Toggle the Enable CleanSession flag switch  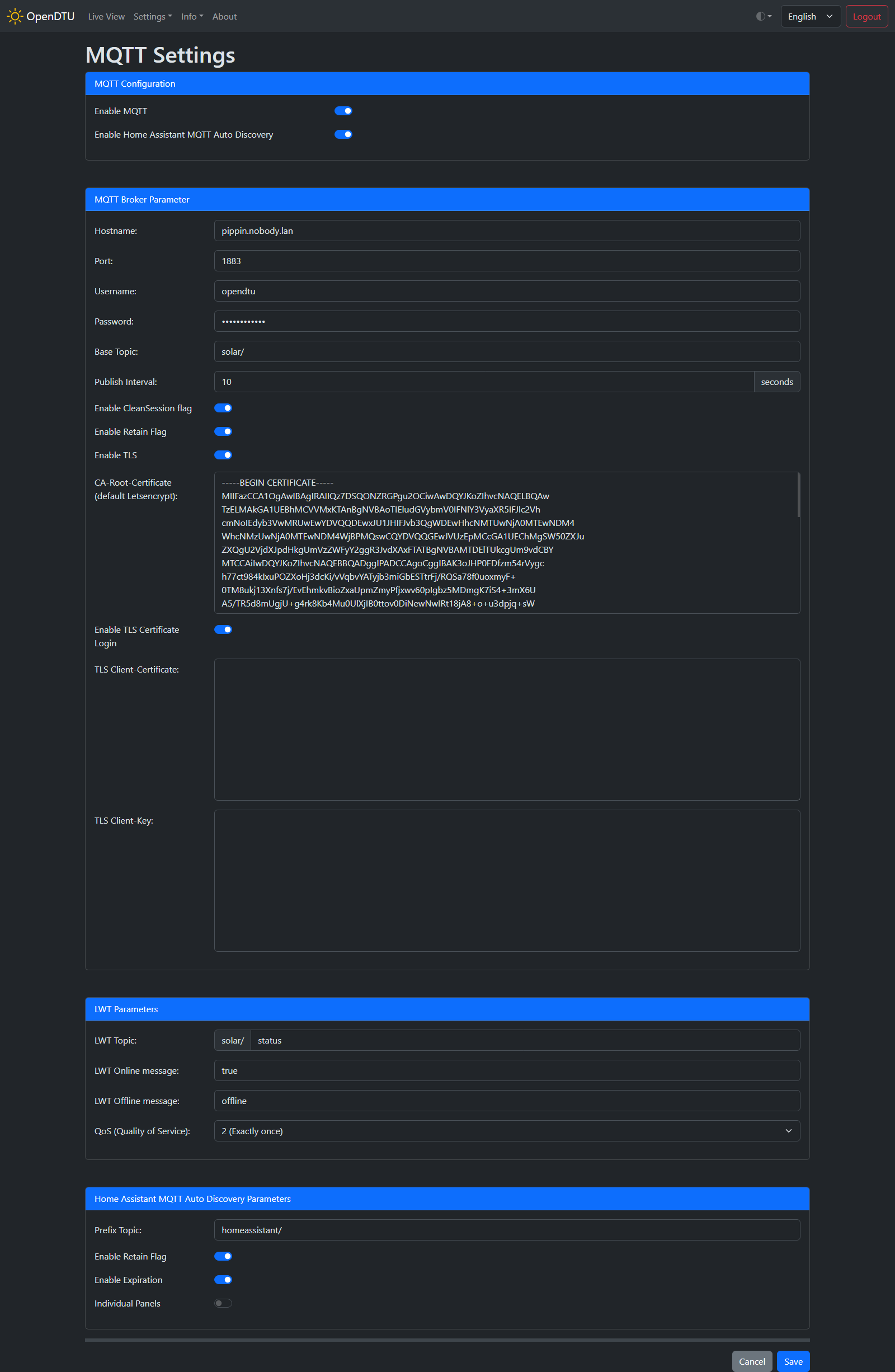coord(223,408)
